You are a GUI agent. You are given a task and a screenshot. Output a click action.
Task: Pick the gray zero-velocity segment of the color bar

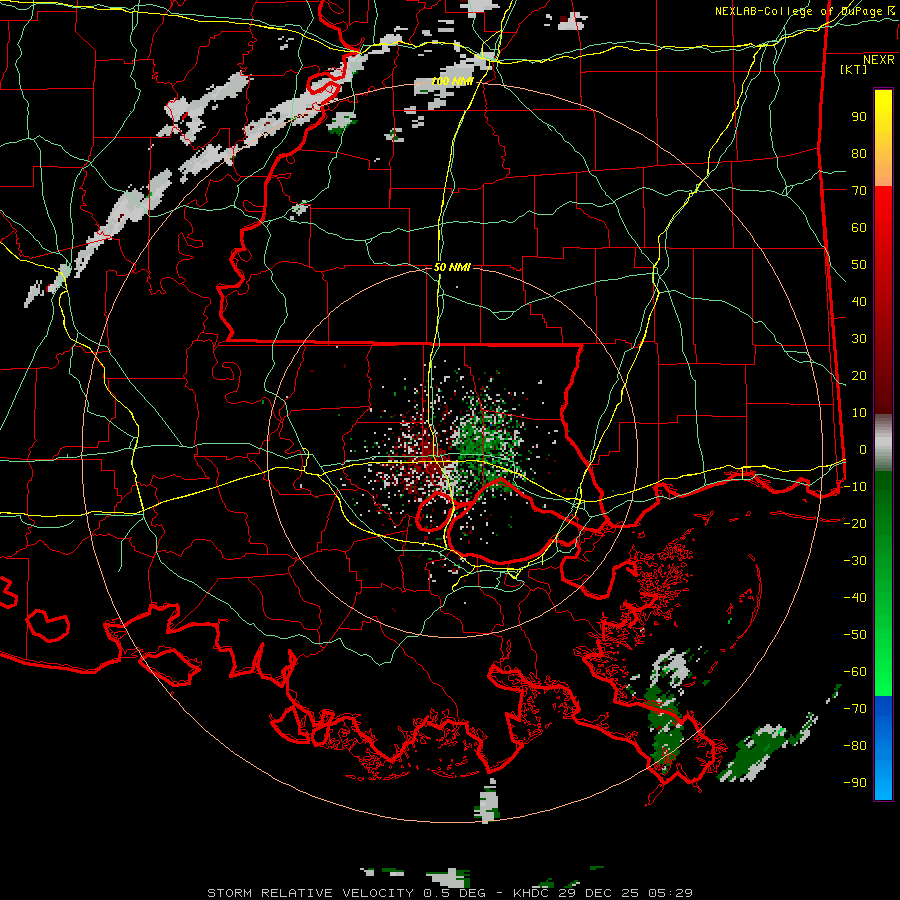click(883, 442)
